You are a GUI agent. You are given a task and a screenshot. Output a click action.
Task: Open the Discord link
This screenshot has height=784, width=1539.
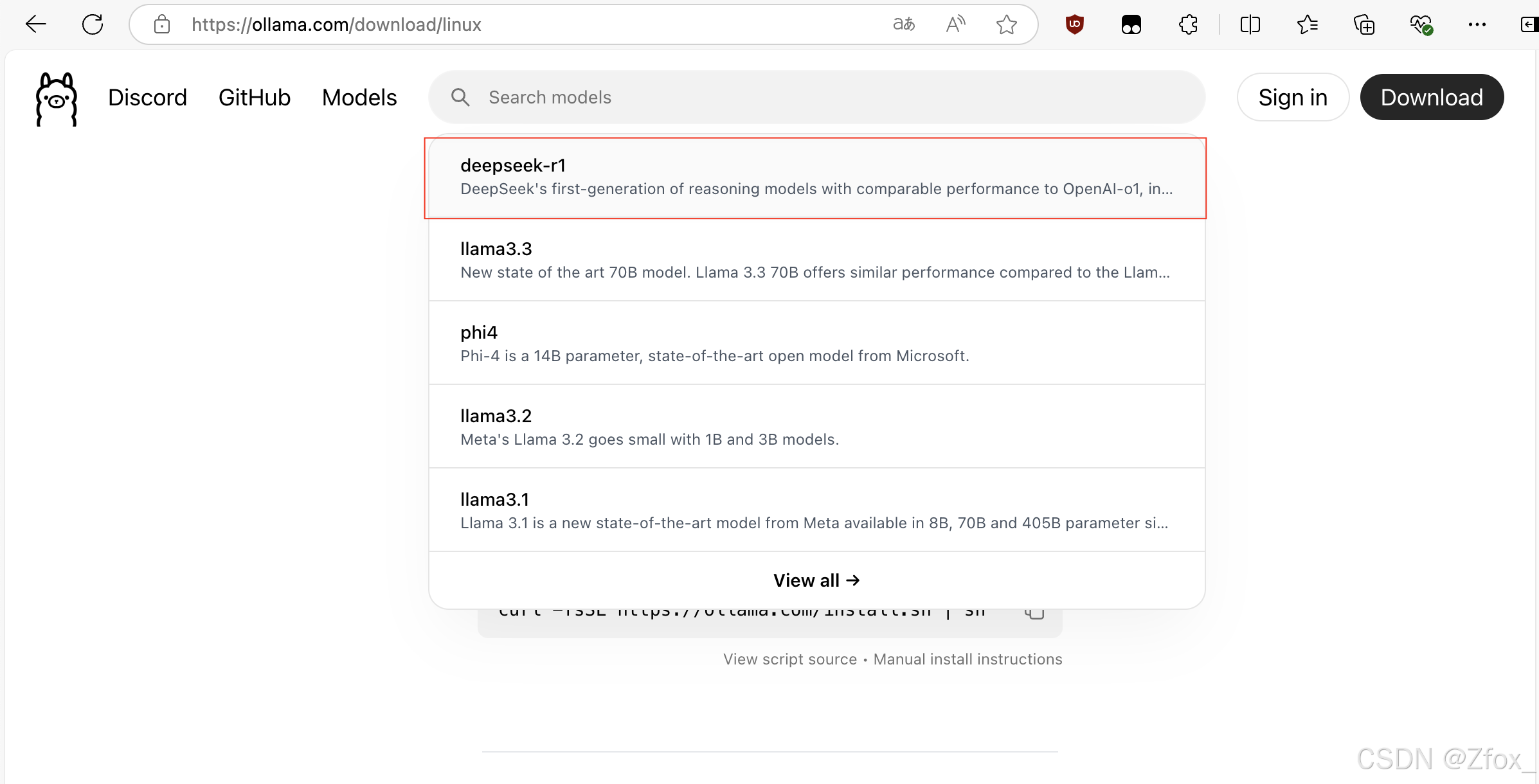147,97
